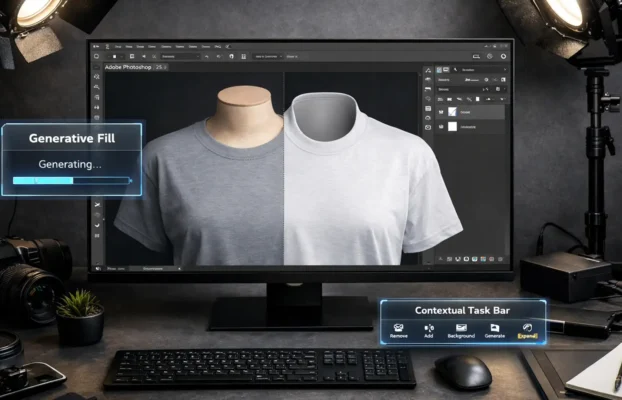This screenshot has height=400, width=622.
Task: Click the triangle icon atop the right panel strip
Action: (x=428, y=70)
